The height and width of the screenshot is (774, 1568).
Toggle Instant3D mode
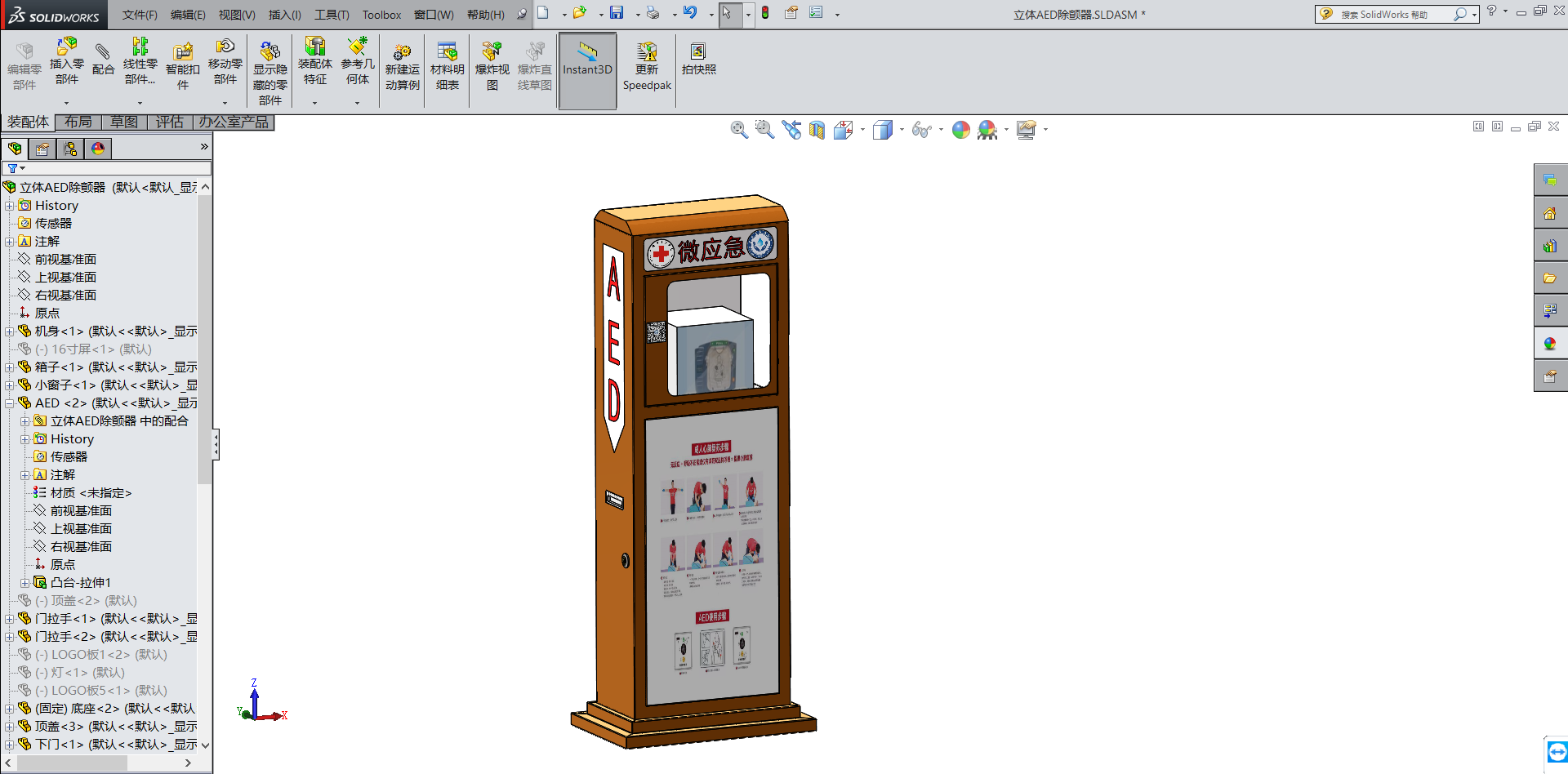(x=587, y=70)
